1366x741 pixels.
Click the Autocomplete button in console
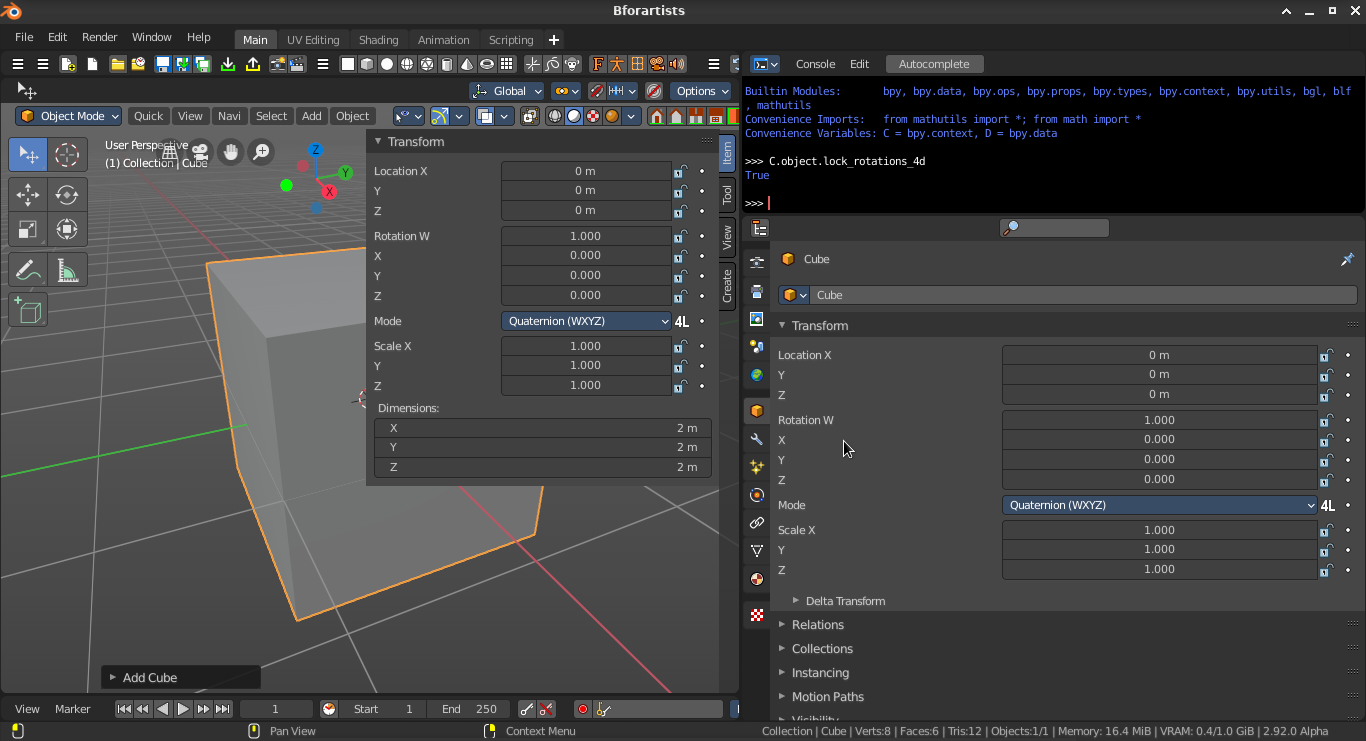(x=934, y=64)
